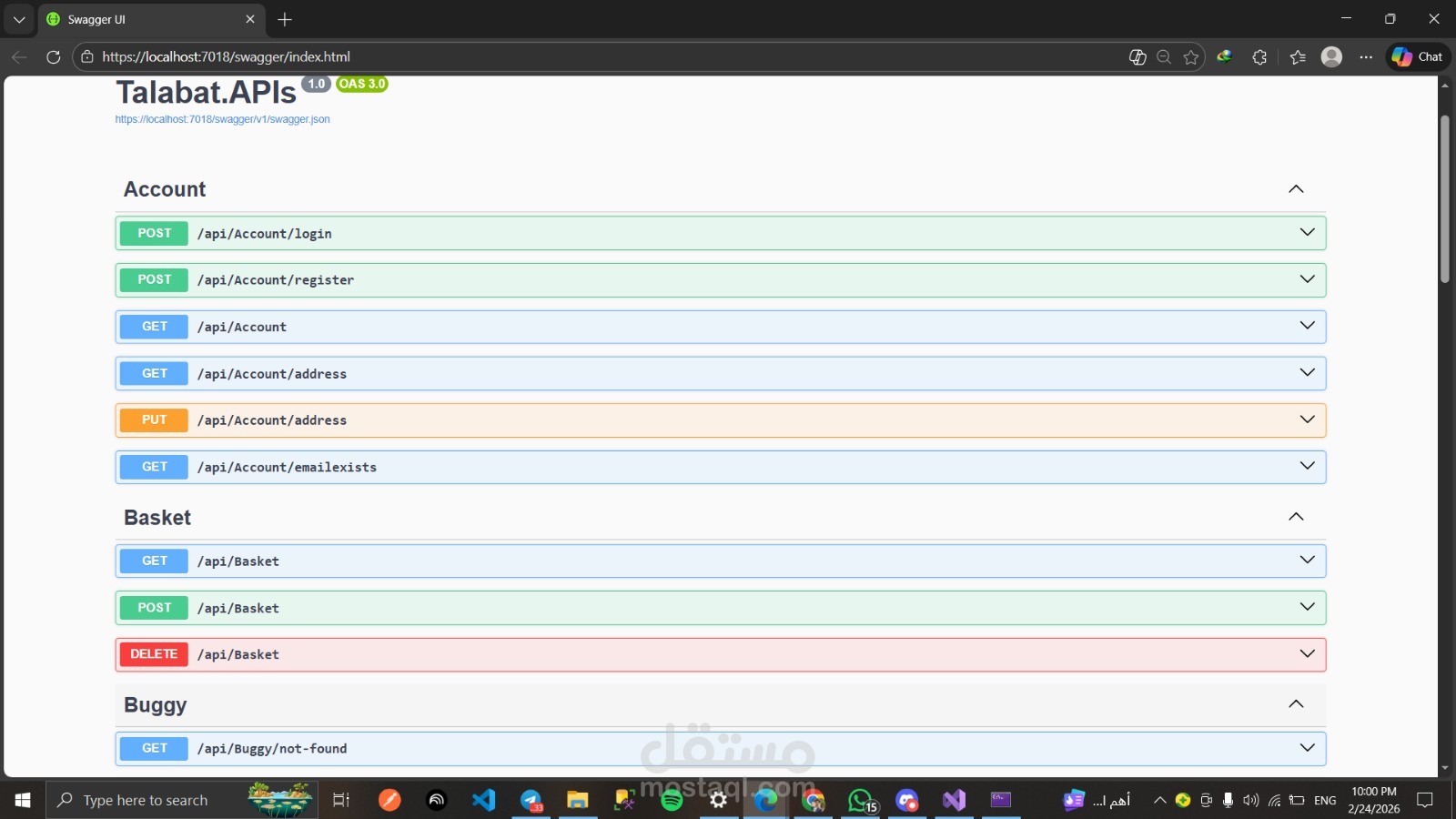Click PUT badge for Account address
Viewport: 1456px width, 819px height.
tap(154, 420)
